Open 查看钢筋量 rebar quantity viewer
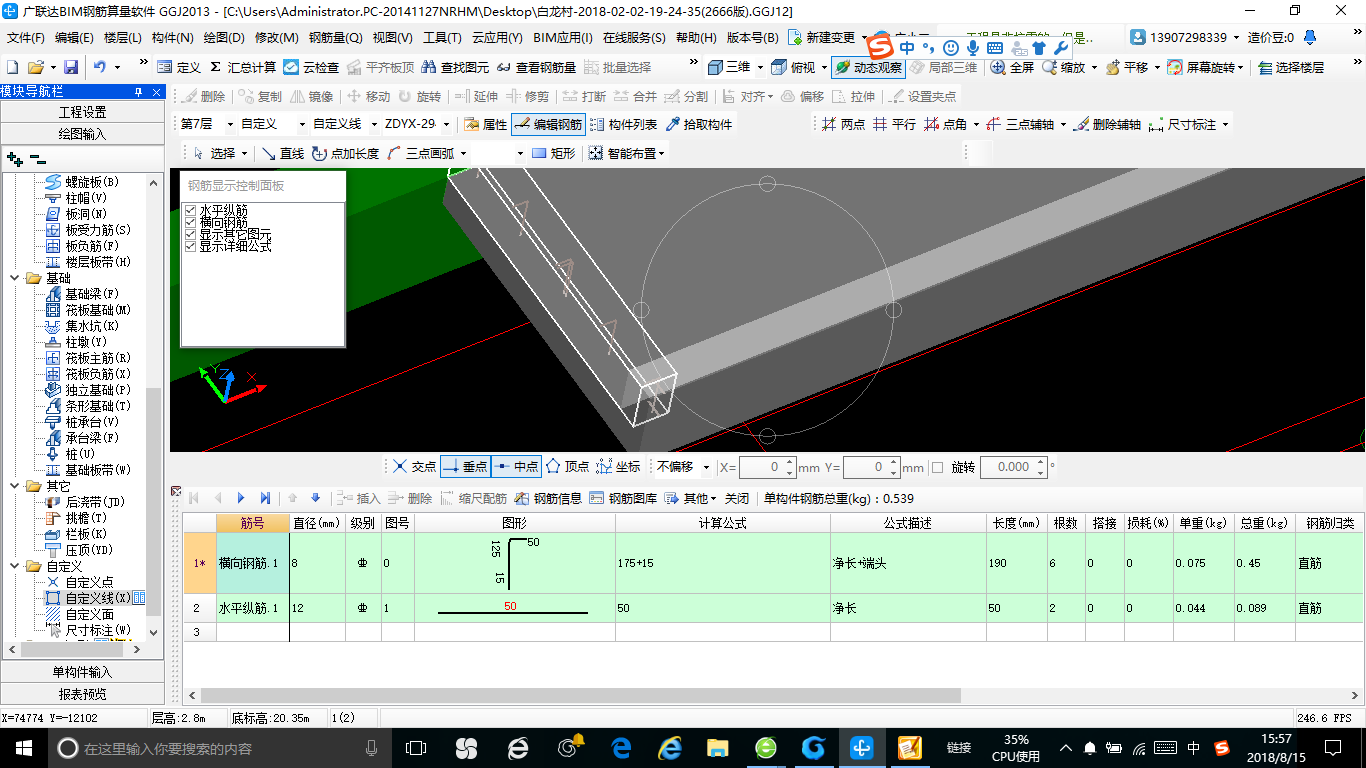The image size is (1366, 768). (536, 67)
